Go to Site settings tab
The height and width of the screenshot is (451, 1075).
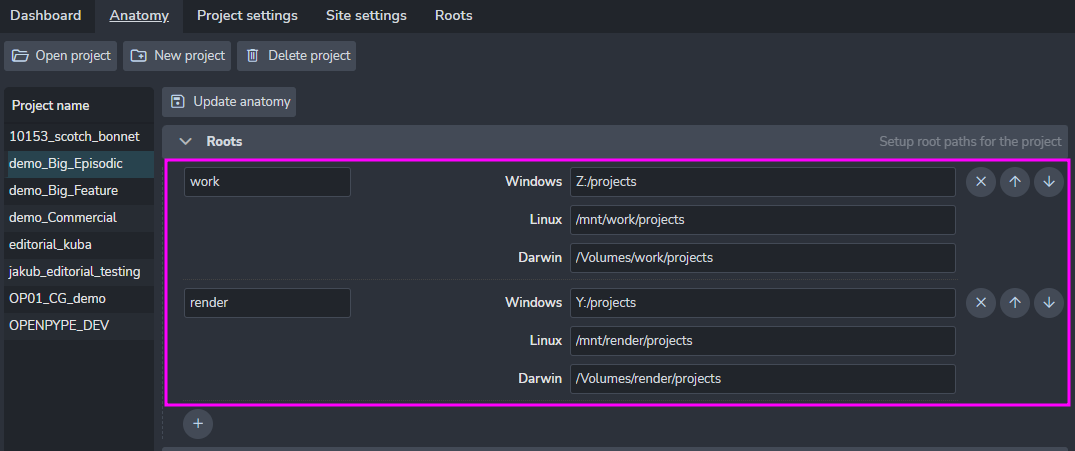366,16
